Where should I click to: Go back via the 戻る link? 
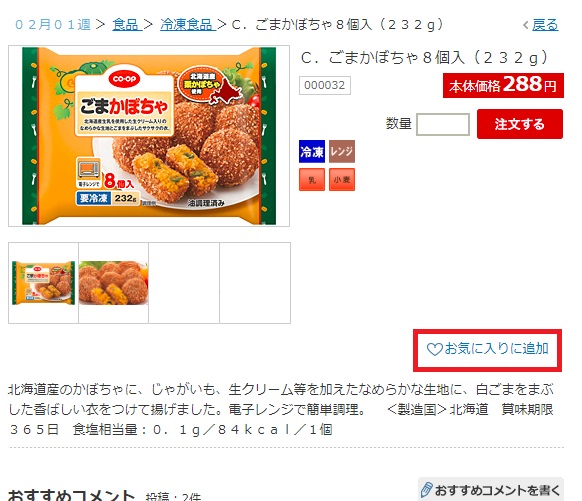coord(545,25)
